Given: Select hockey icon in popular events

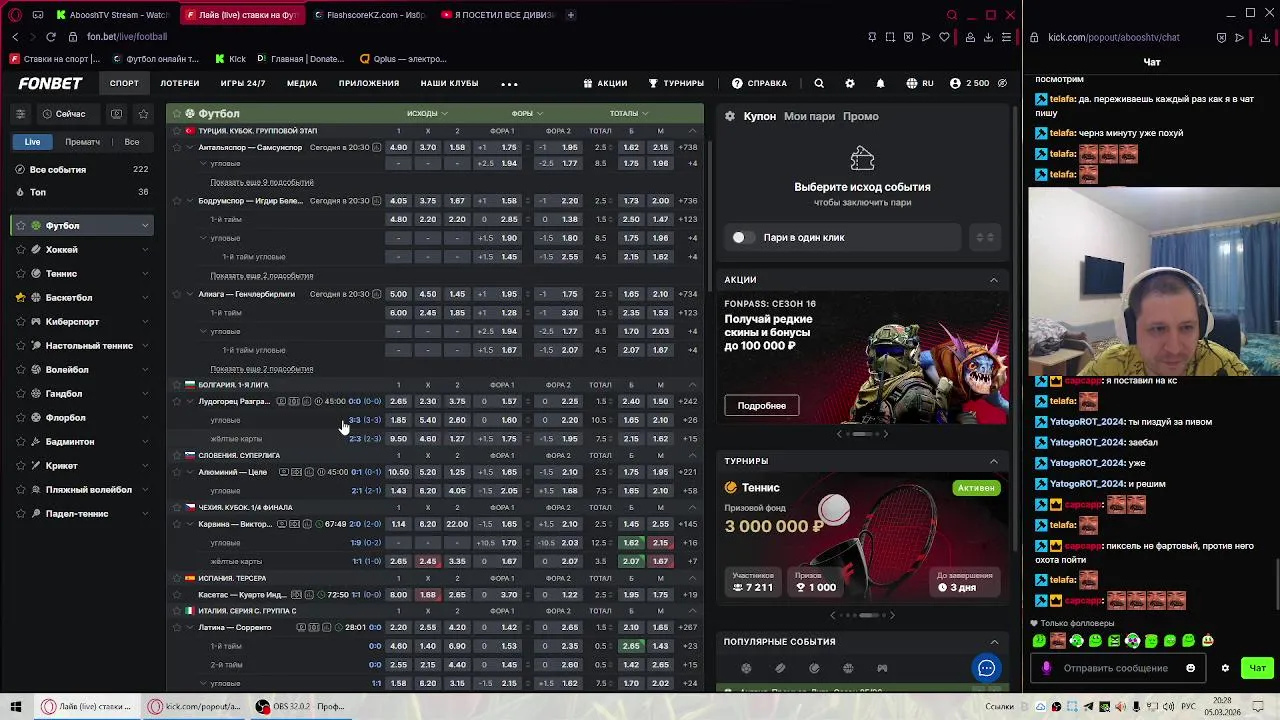Looking at the screenshot, I should click(780, 668).
